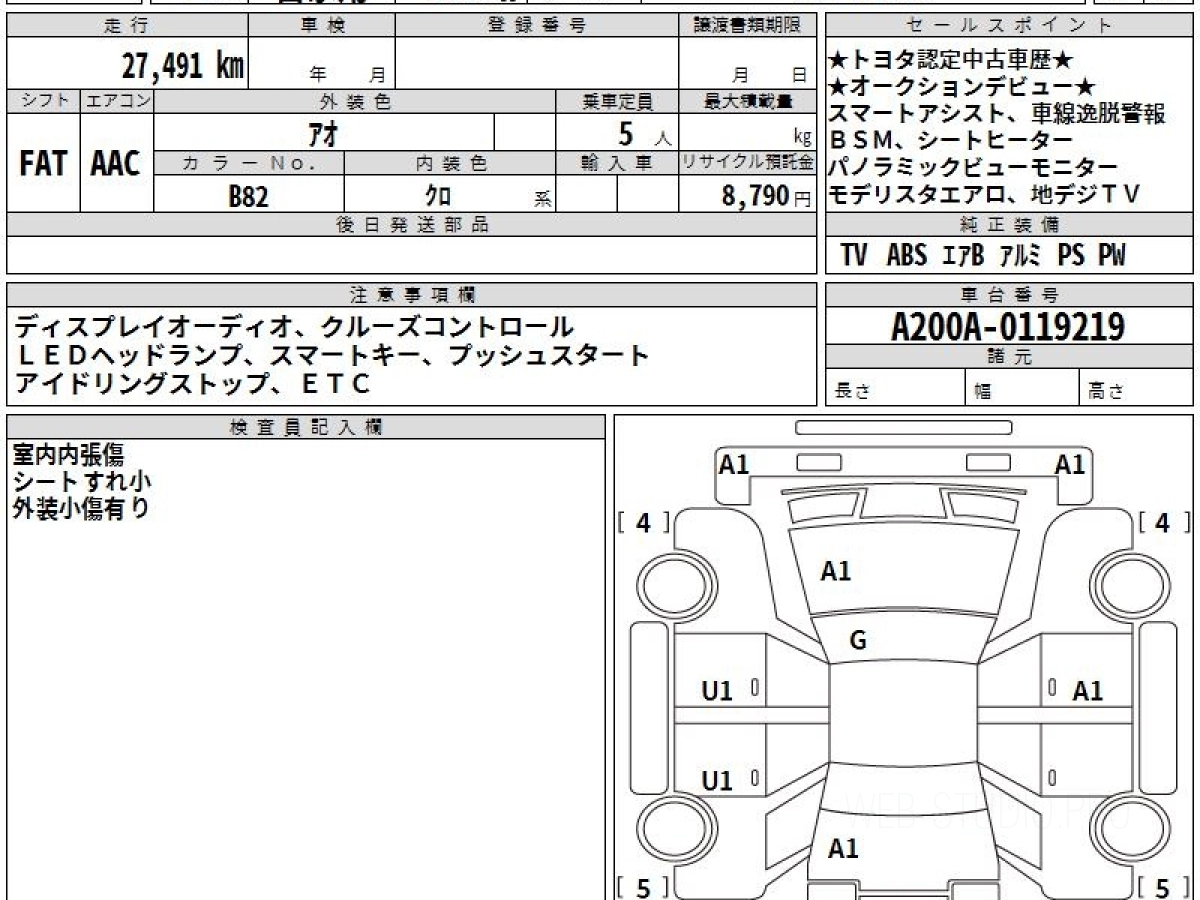Image resolution: width=1200 pixels, height=900 pixels.
Task: Select the inspector note 室内内張傷
Action: click(68, 455)
